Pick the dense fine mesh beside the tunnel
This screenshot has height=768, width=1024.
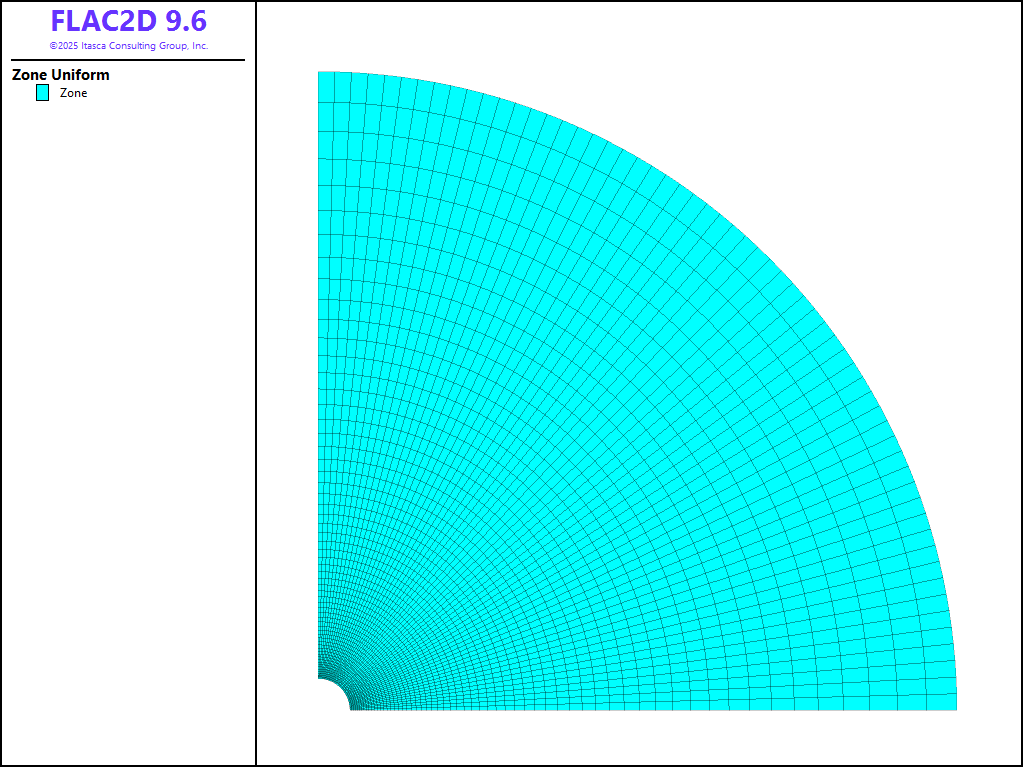(x=362, y=690)
